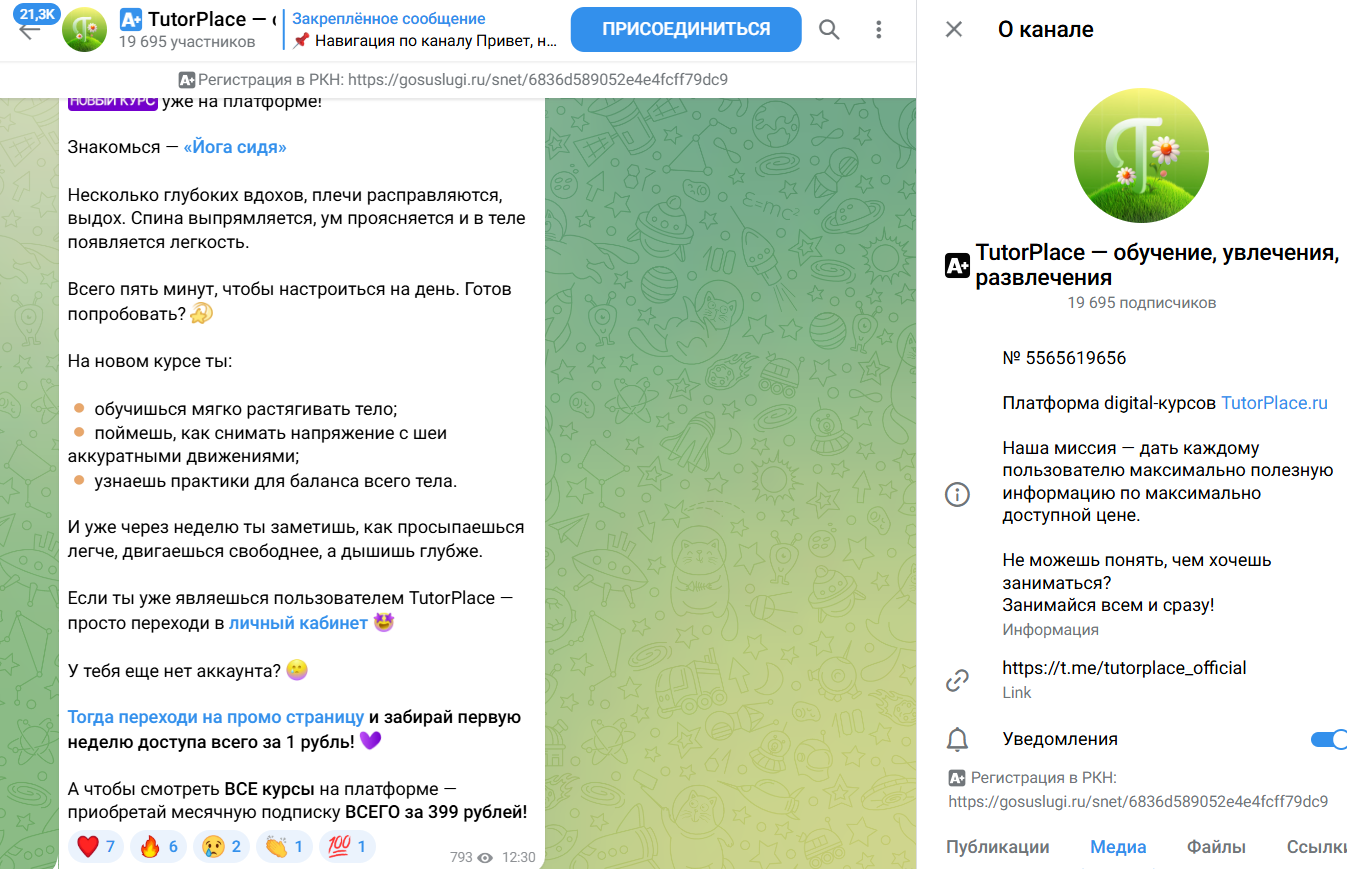React with the red heart emoji
This screenshot has width=1347, height=869.
click(x=96, y=848)
